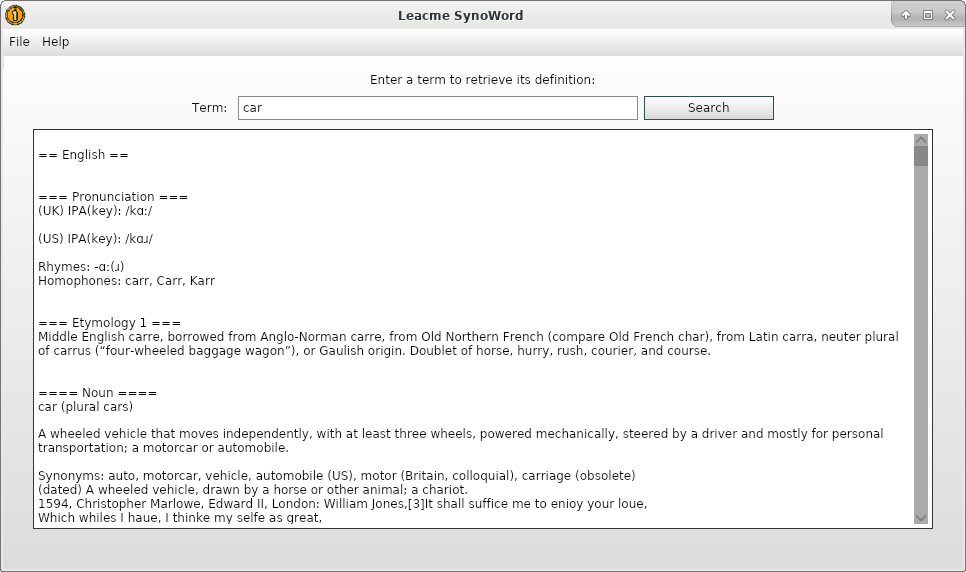Image resolution: width=966 pixels, height=572 pixels.
Task: Click the 'Which whiles I haue' line
Action: [180, 518]
